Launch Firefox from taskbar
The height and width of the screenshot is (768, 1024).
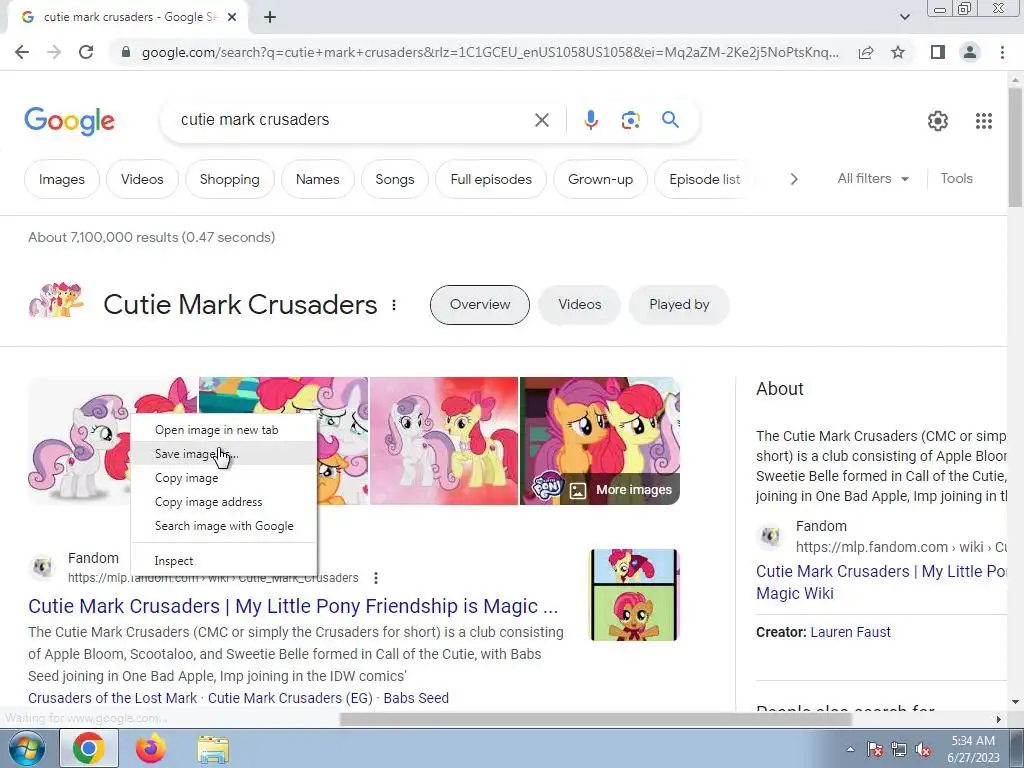pyautogui.click(x=151, y=749)
